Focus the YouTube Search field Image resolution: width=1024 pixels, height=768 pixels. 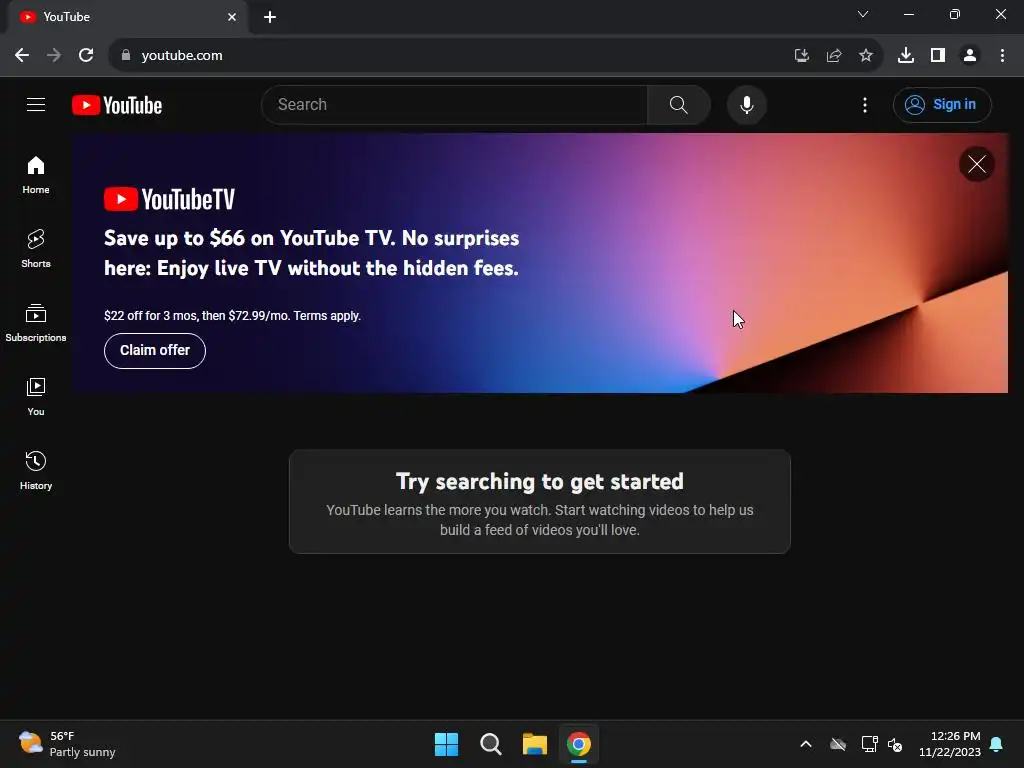tap(455, 104)
